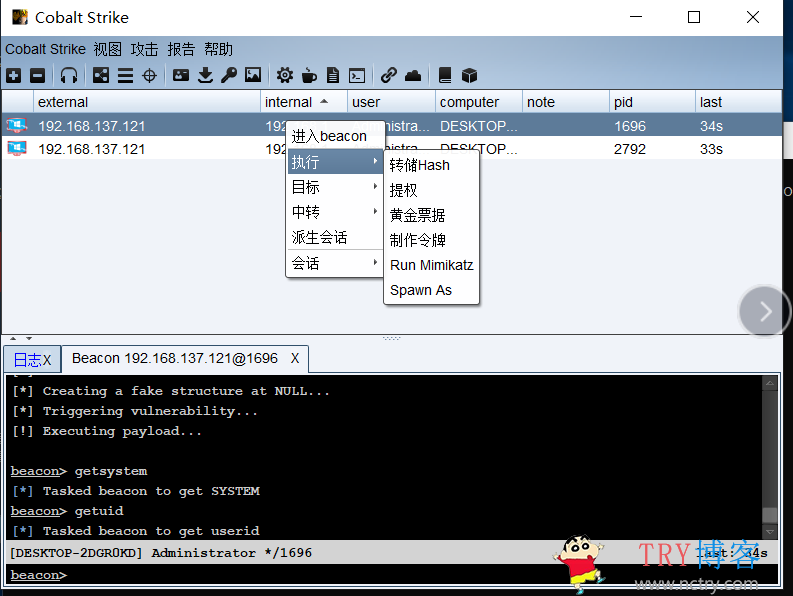Choose 进入beacon in the context menu

tap(335, 136)
